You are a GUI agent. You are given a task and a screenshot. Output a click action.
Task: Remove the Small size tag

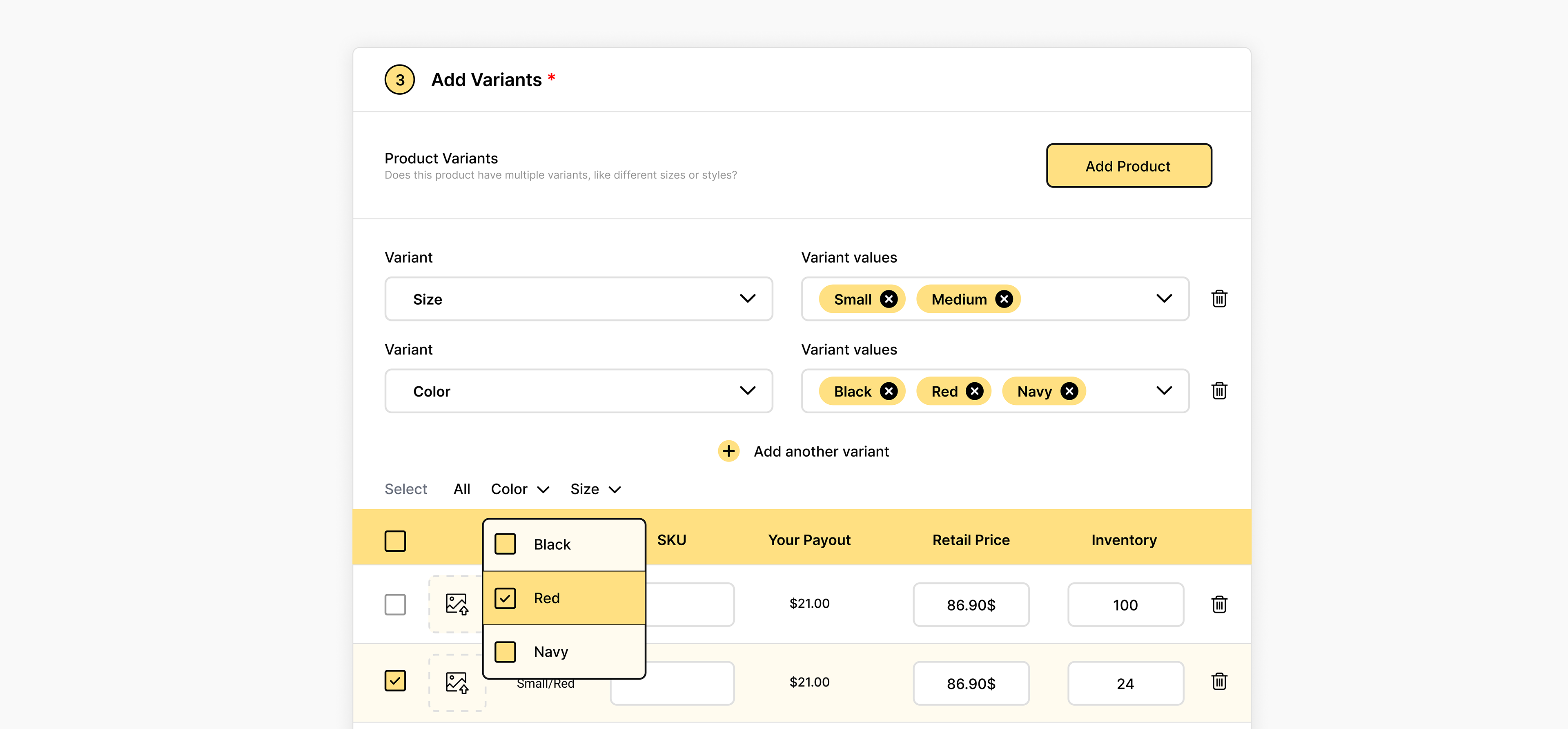[889, 299]
